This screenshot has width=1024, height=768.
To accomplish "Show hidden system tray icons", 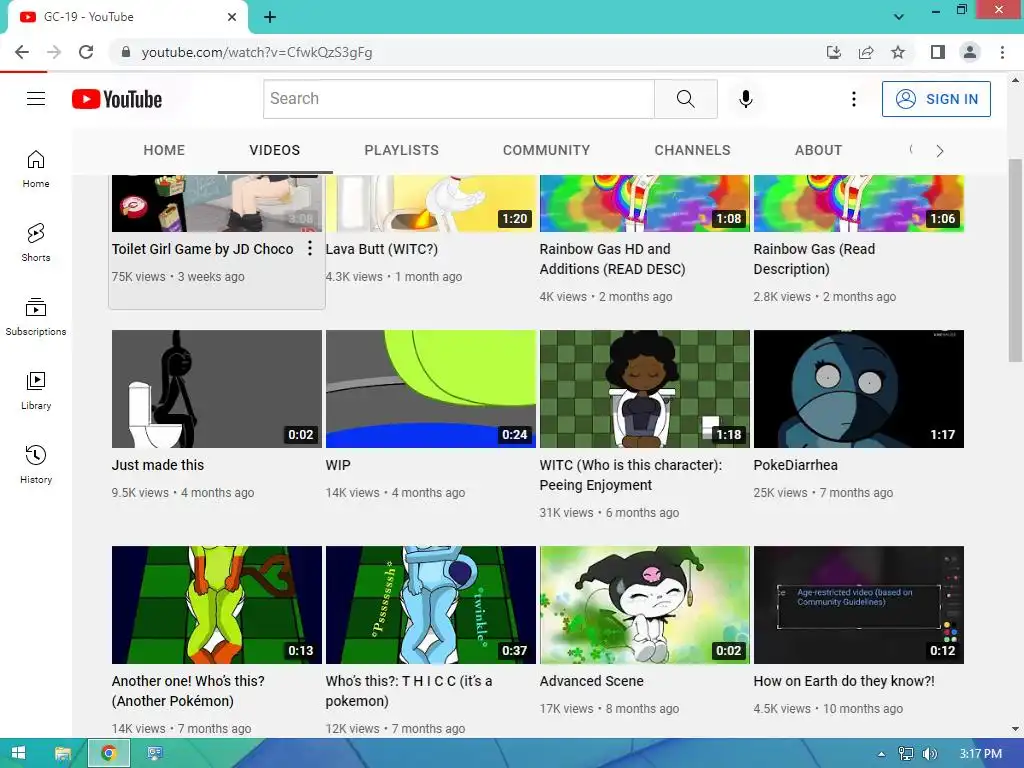I will click(882, 754).
